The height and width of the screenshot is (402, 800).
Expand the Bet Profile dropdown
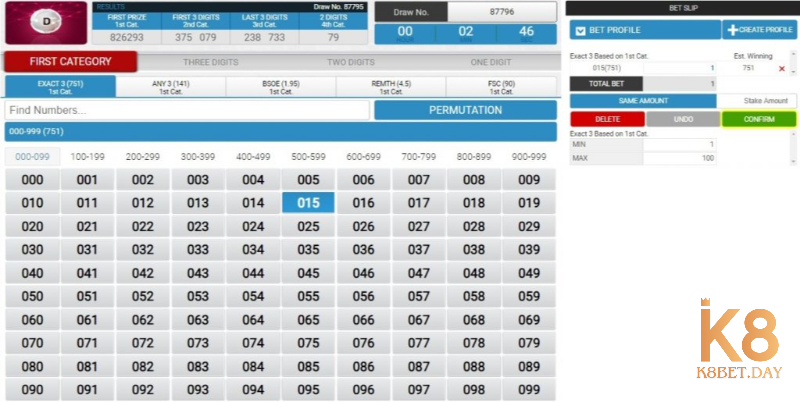tap(644, 30)
